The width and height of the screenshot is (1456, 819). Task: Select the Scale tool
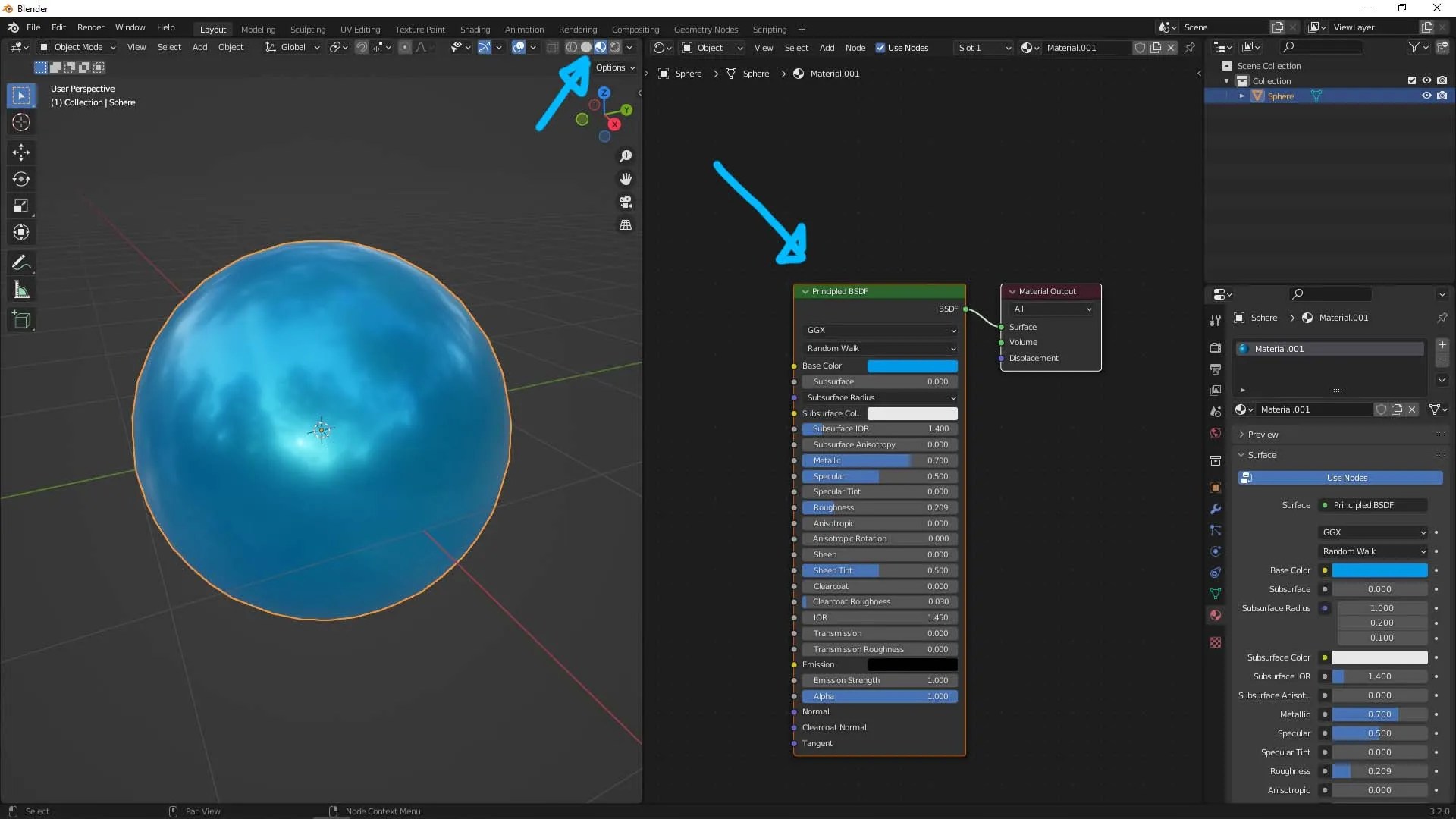click(x=21, y=206)
